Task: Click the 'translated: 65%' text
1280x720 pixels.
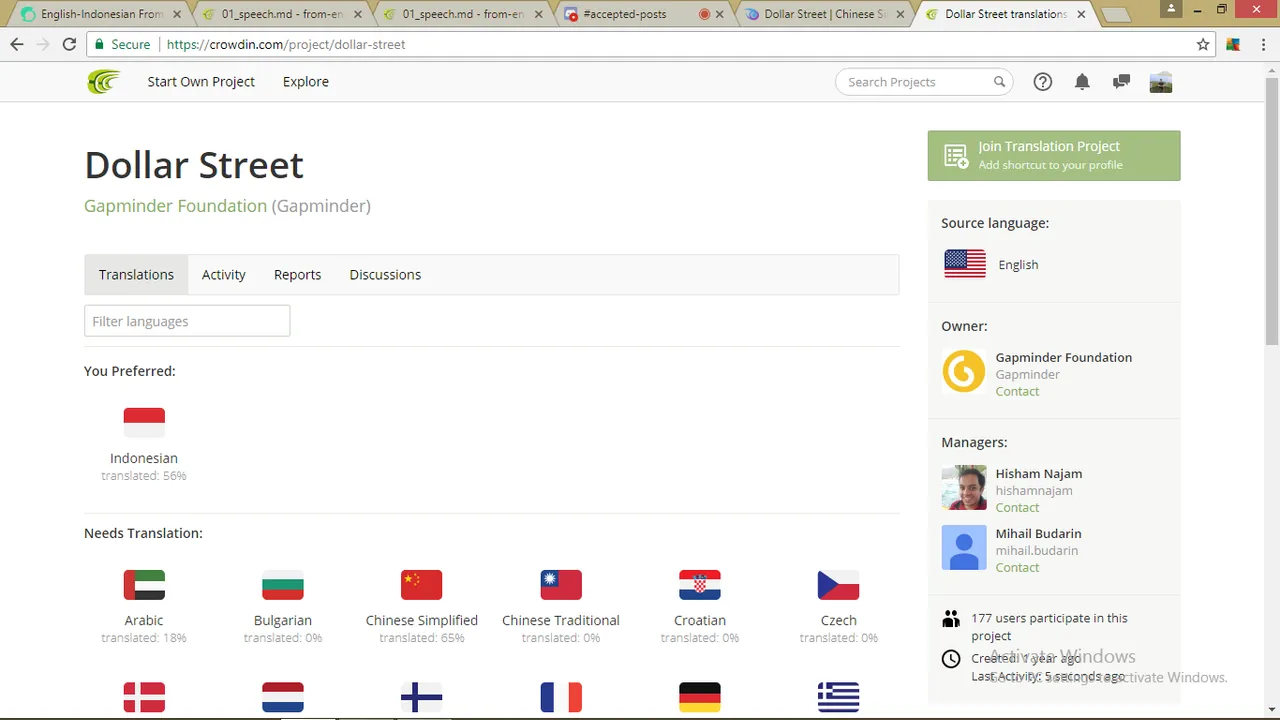Action: pyautogui.click(x=421, y=638)
